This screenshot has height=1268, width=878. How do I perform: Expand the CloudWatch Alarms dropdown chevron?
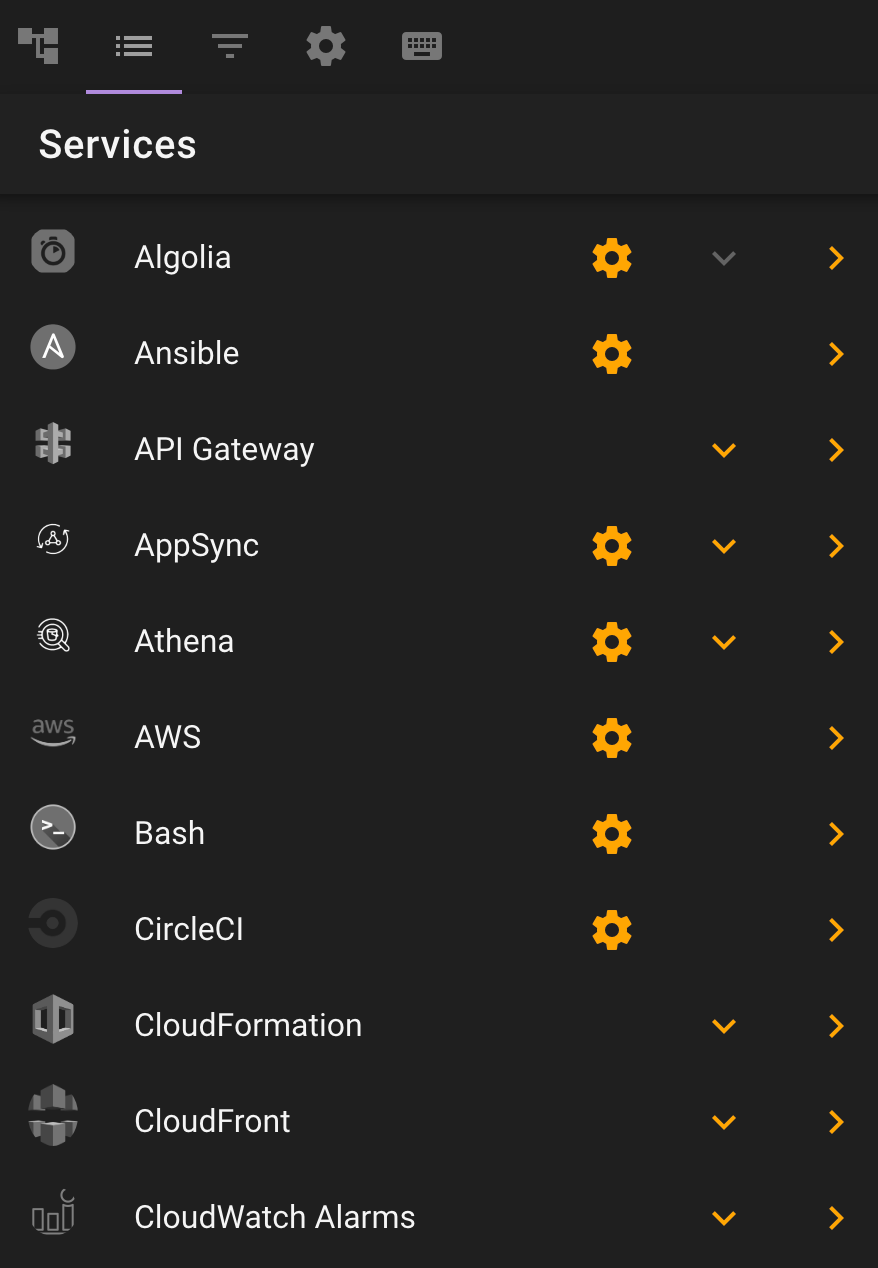tap(724, 1218)
